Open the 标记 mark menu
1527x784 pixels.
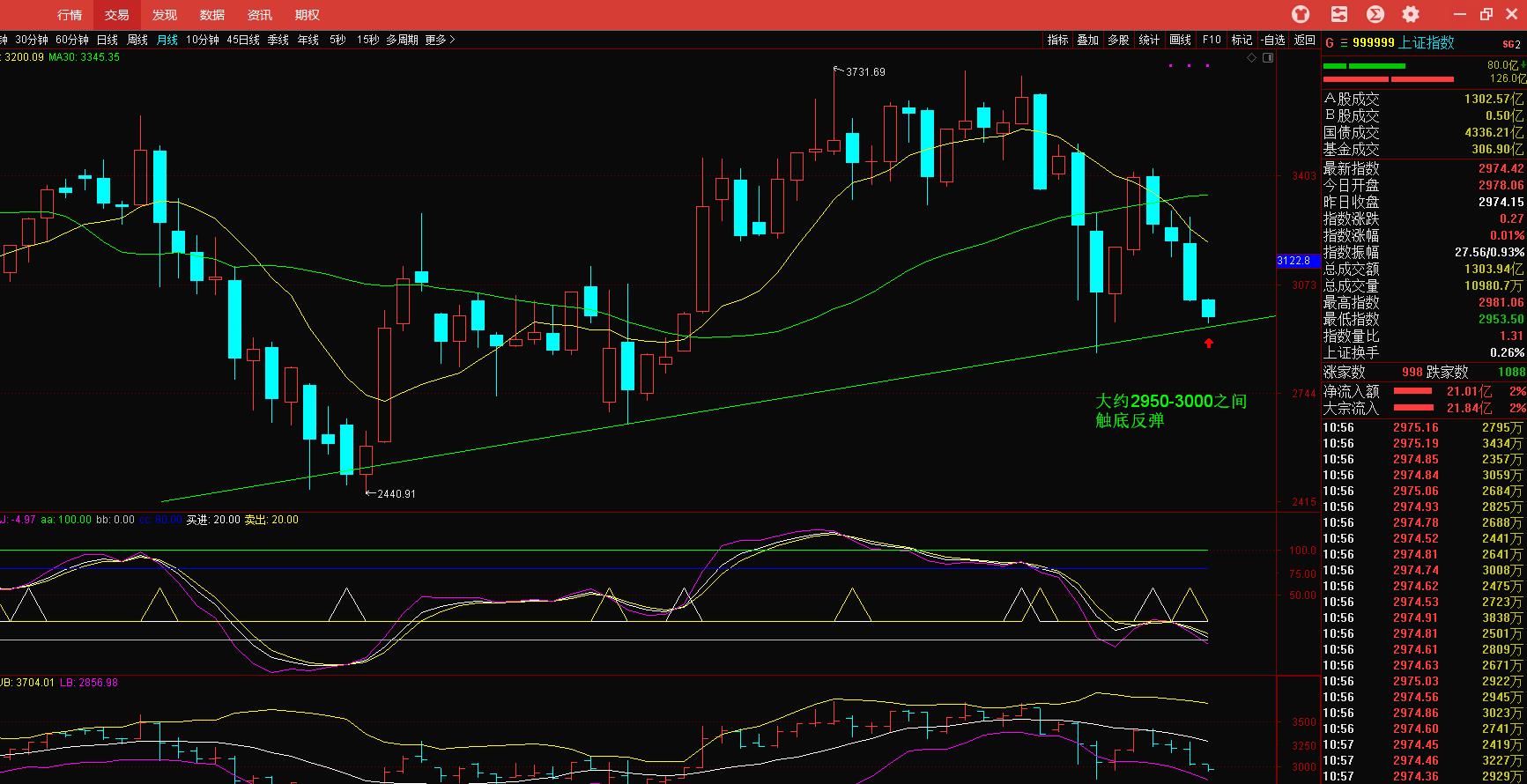coord(1242,40)
